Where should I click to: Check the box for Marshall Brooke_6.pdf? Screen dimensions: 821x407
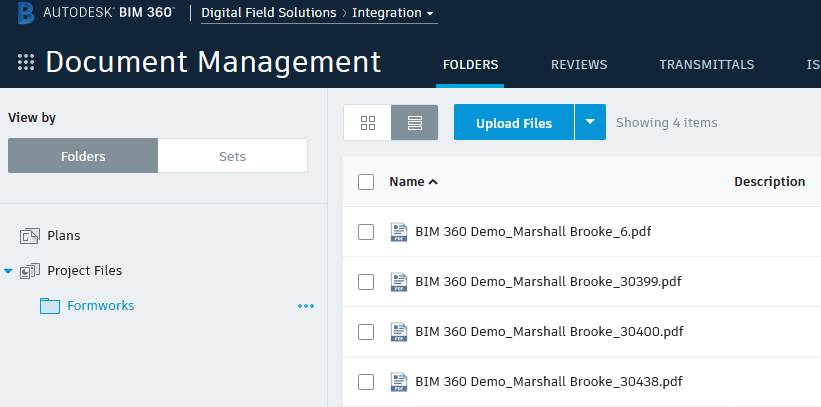[x=366, y=232]
